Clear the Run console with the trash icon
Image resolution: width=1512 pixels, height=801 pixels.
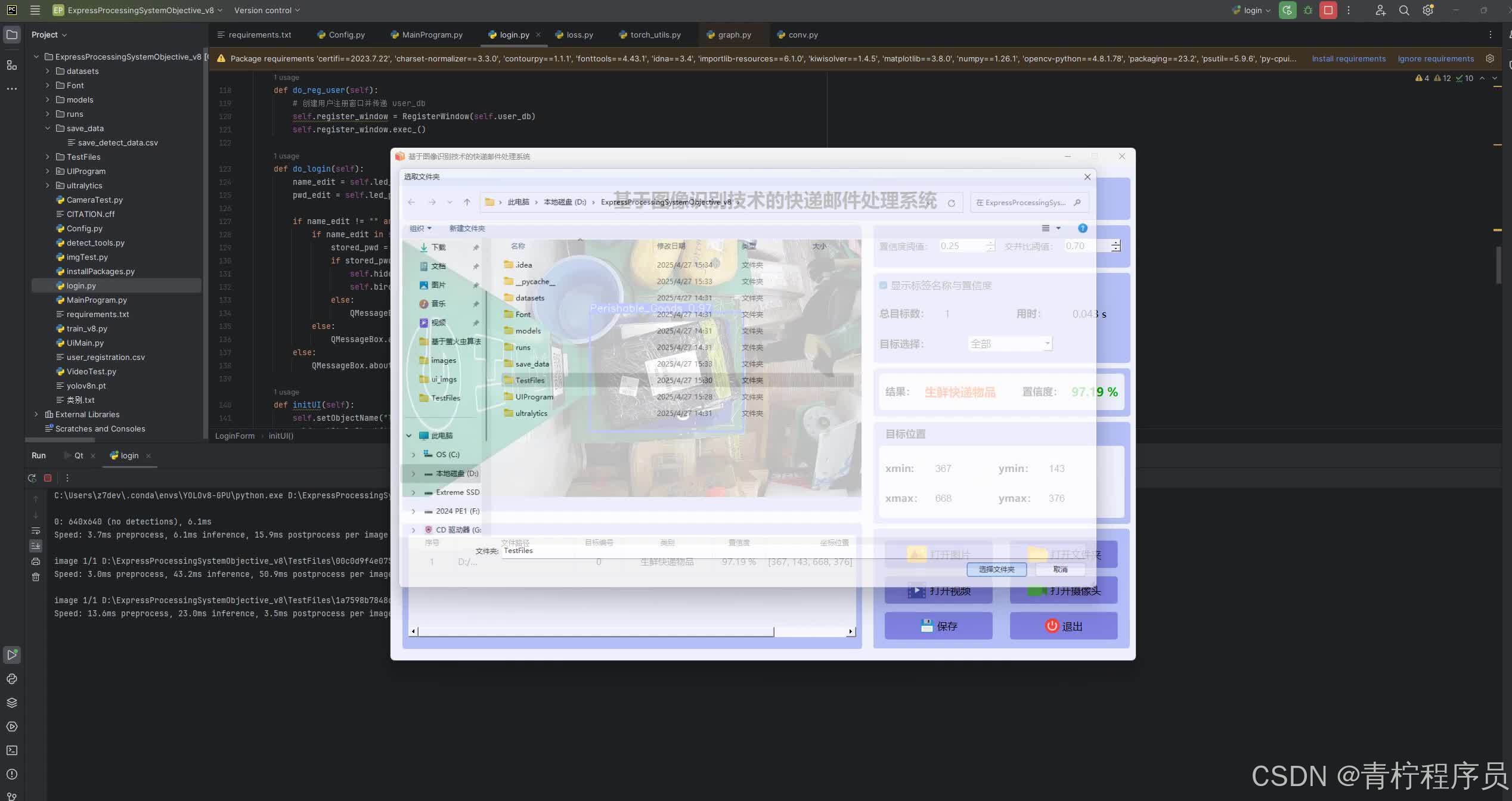36,577
